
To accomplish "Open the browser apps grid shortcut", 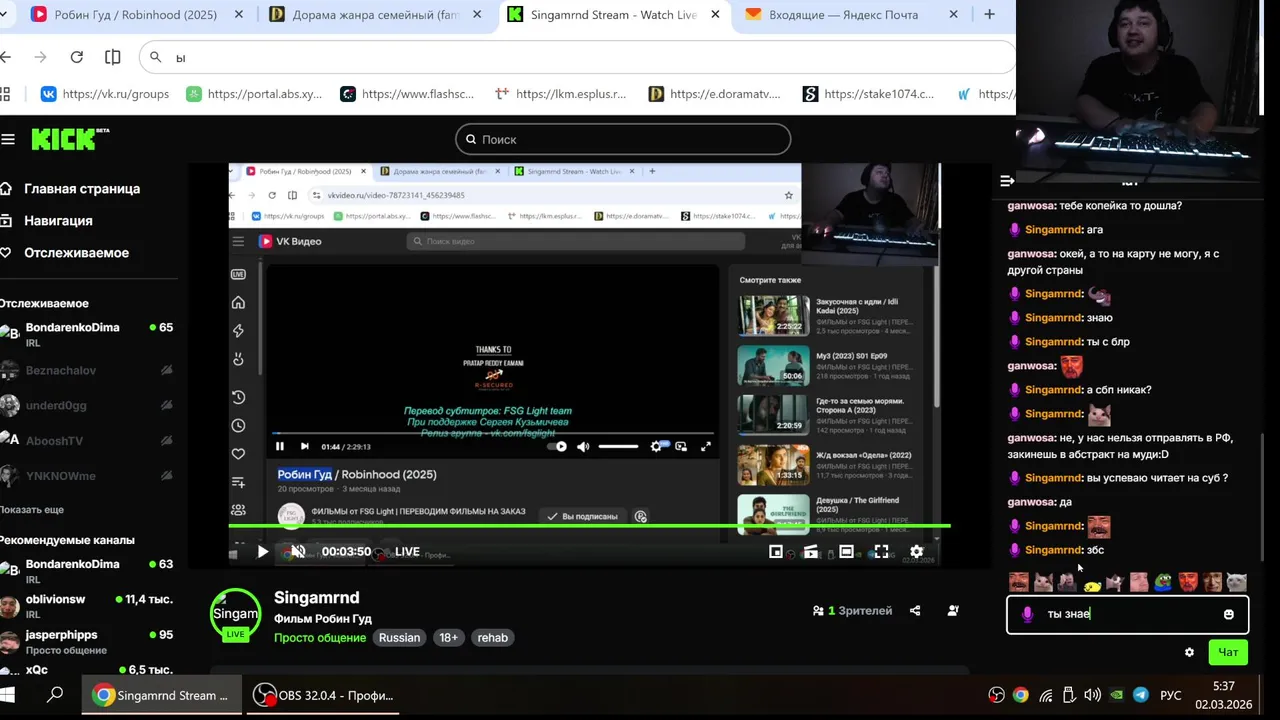I will 5,94.
